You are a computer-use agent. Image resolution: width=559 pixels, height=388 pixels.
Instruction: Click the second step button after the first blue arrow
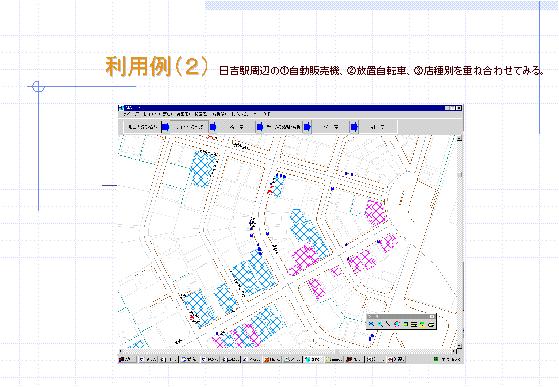(x=190, y=127)
